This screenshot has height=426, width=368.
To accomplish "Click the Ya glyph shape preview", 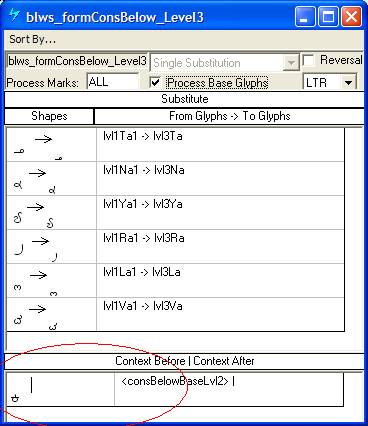I will click(x=52, y=213).
